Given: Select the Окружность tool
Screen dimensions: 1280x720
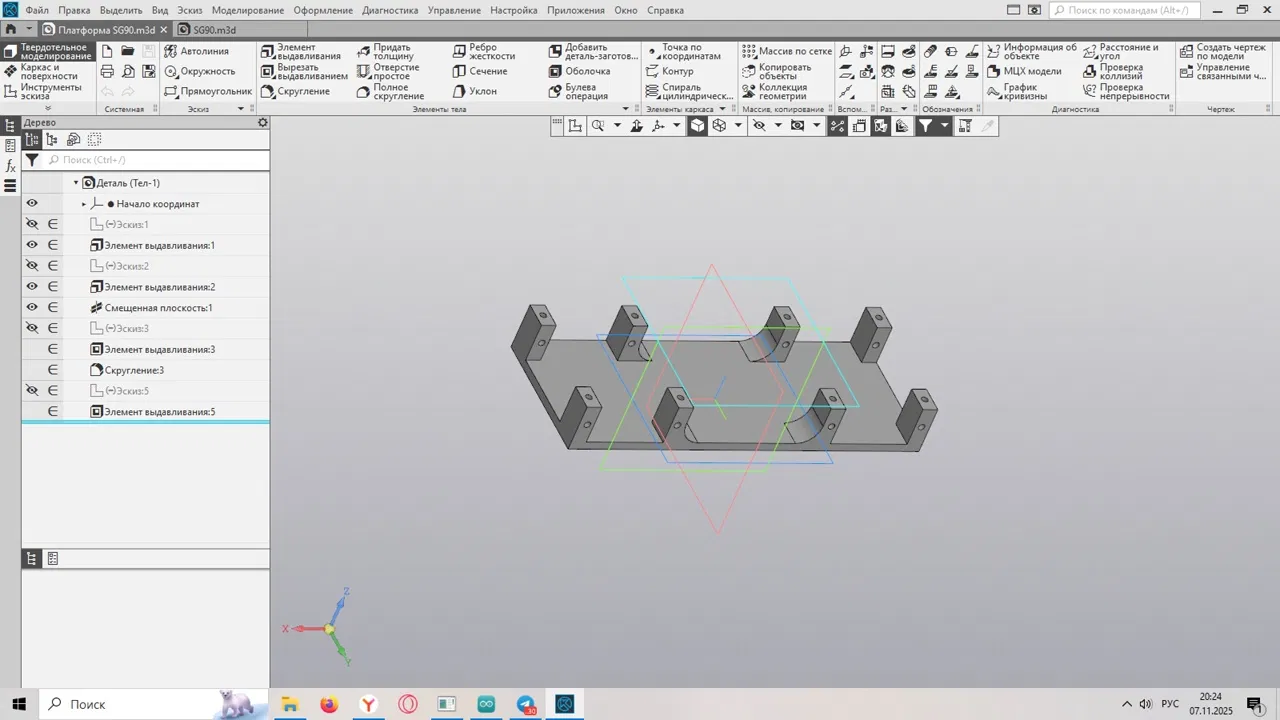Looking at the screenshot, I should click(200, 71).
